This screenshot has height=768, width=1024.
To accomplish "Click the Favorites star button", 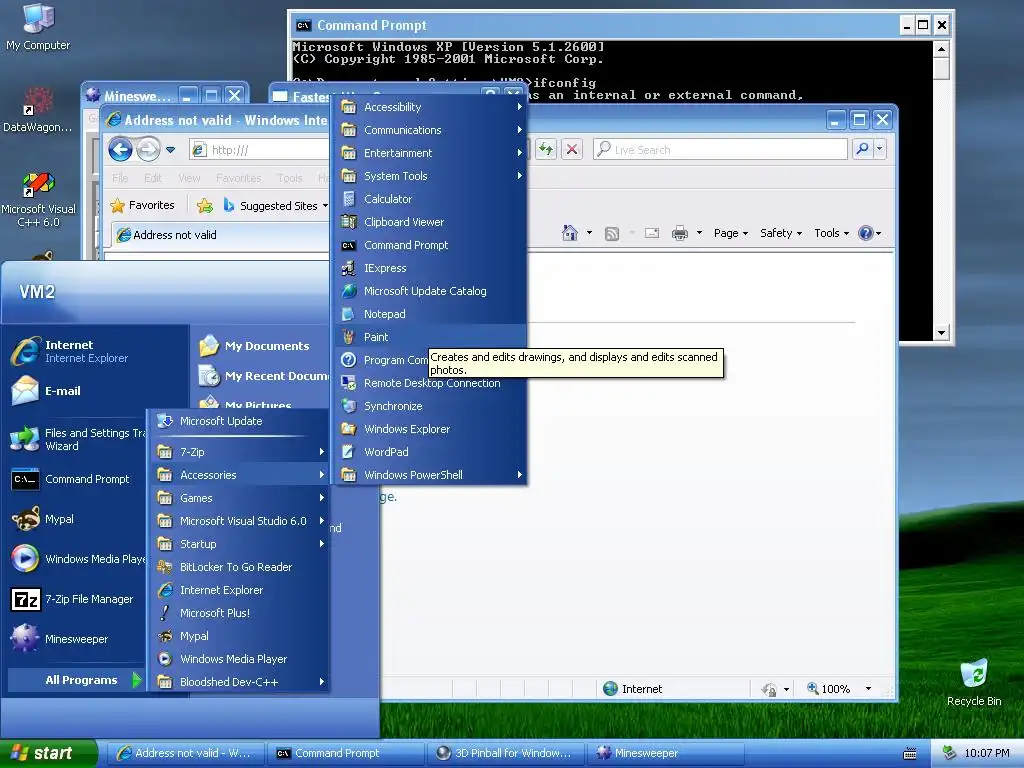I will click(x=143, y=205).
